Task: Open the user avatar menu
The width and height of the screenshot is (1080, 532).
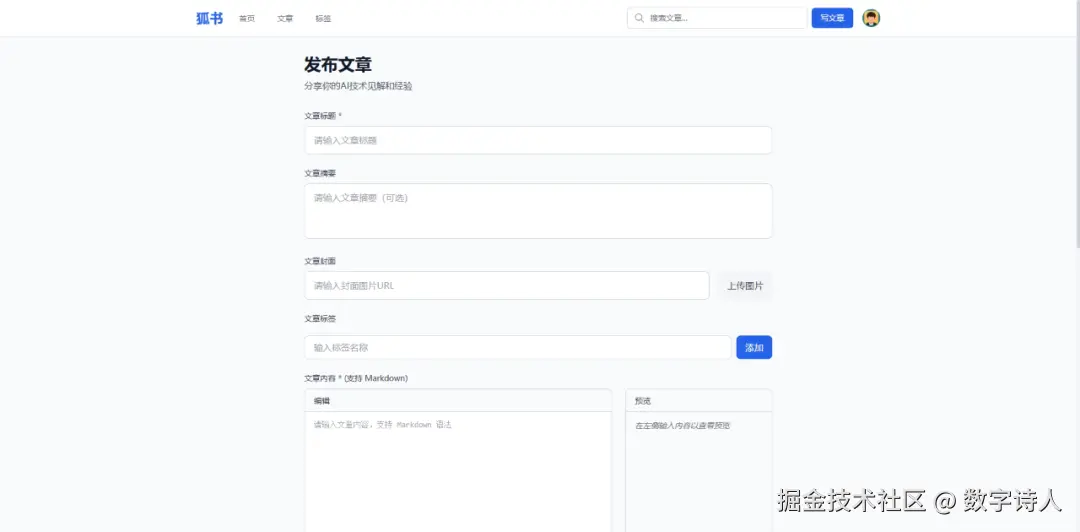Action: 871,18
